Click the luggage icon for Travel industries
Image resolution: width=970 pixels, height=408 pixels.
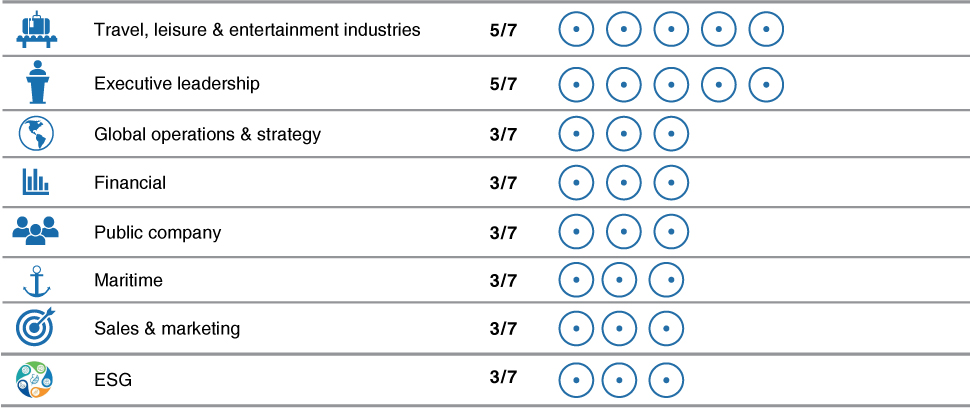tap(36, 29)
